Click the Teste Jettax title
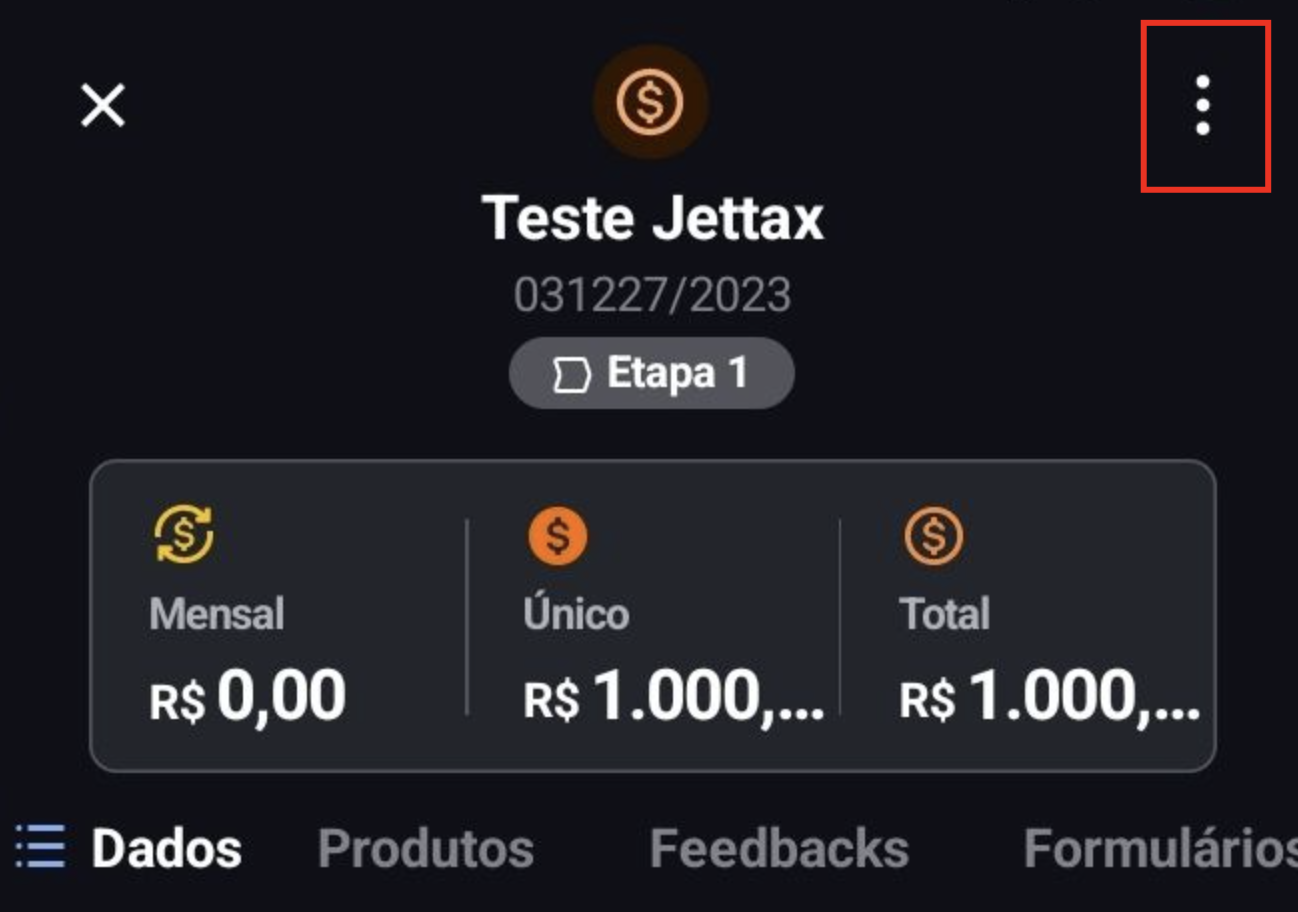Viewport: 1298px width, 912px height. [x=653, y=216]
